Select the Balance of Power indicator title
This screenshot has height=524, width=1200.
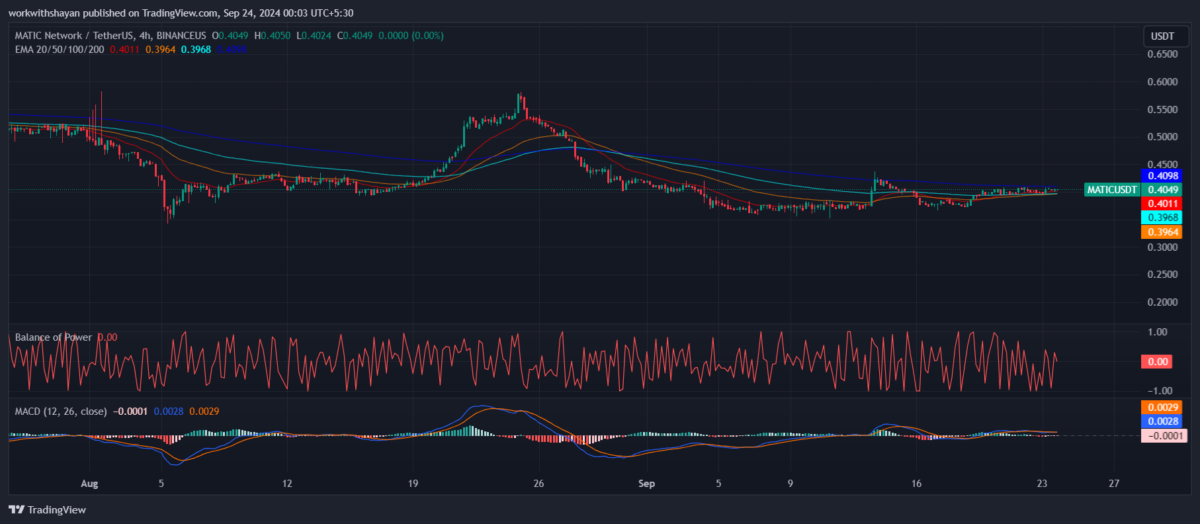pos(53,337)
